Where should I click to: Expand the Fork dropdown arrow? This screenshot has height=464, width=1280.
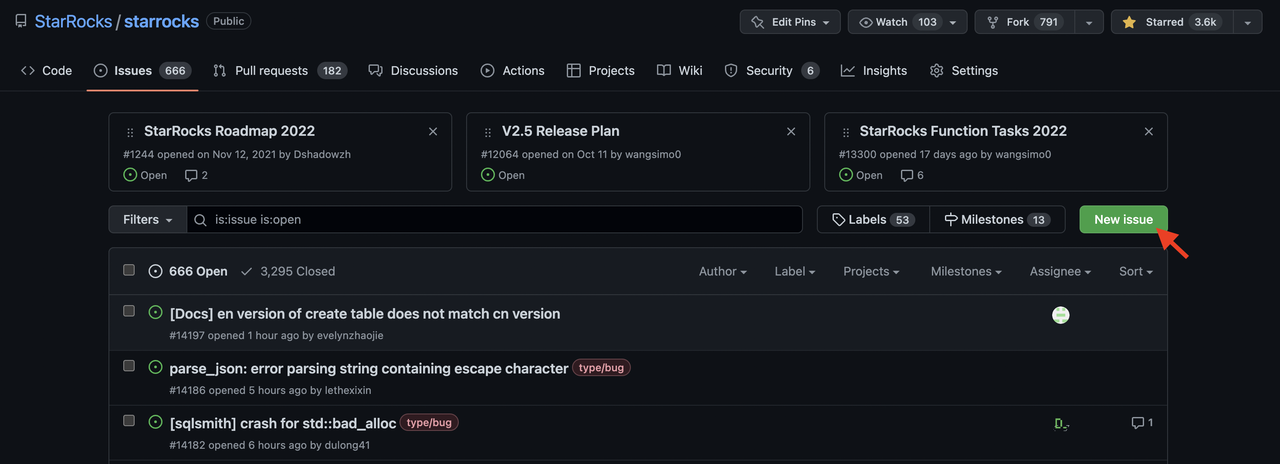(1089, 22)
